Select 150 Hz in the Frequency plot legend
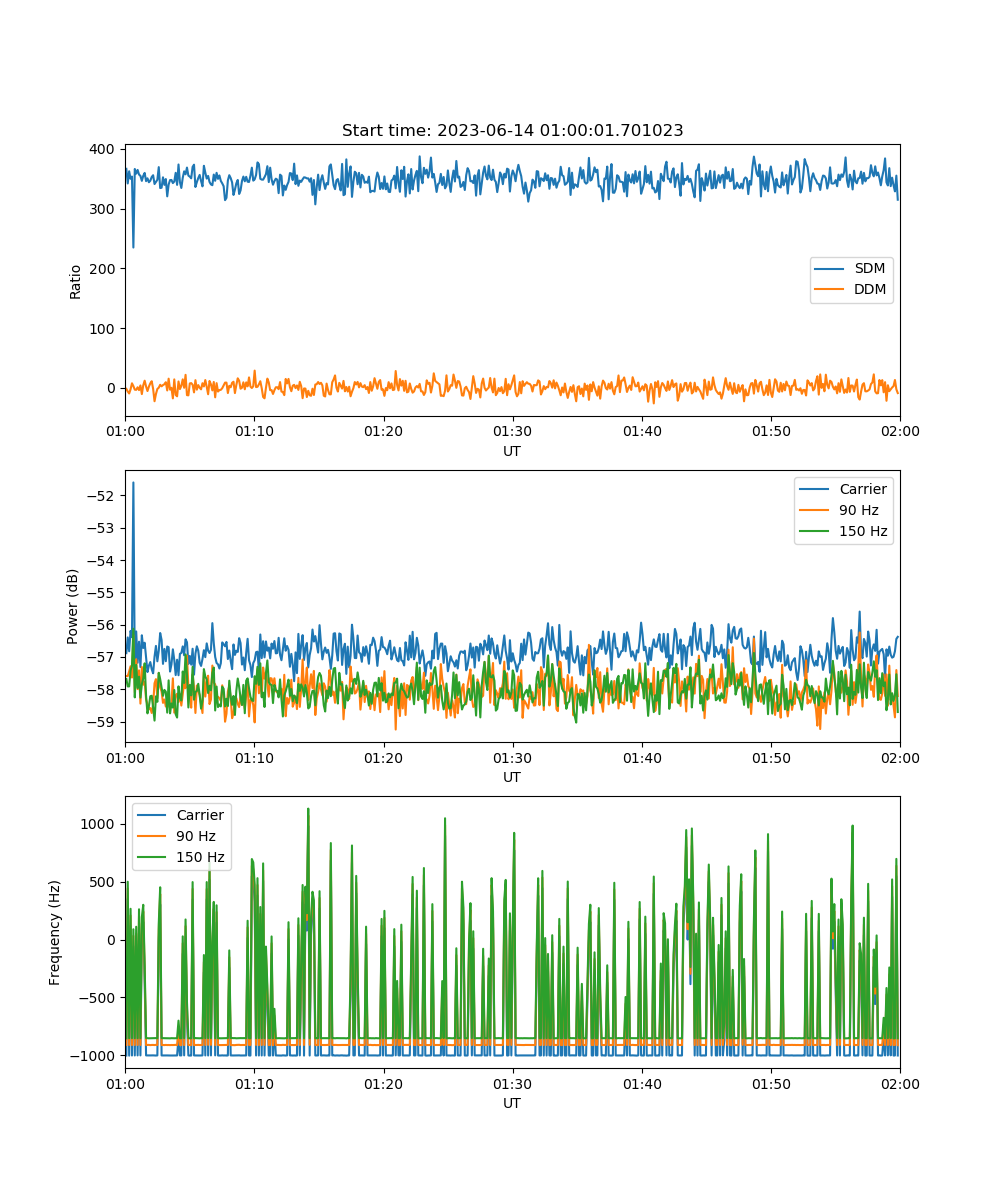The height and width of the screenshot is (1200, 1000). [x=181, y=857]
